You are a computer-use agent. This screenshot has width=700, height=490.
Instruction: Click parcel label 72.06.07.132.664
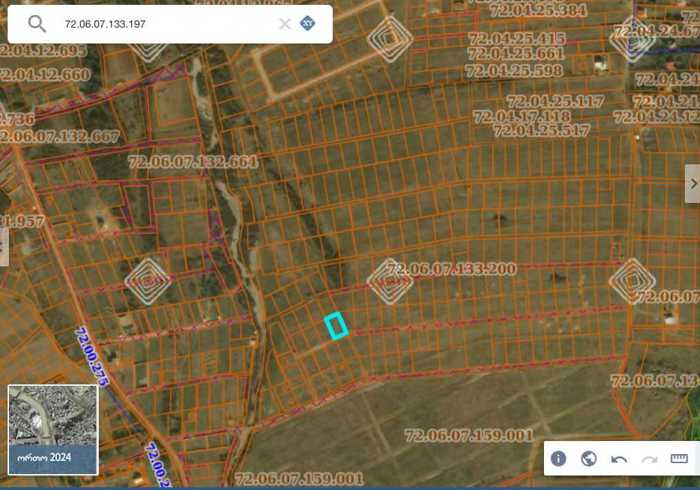click(x=193, y=162)
